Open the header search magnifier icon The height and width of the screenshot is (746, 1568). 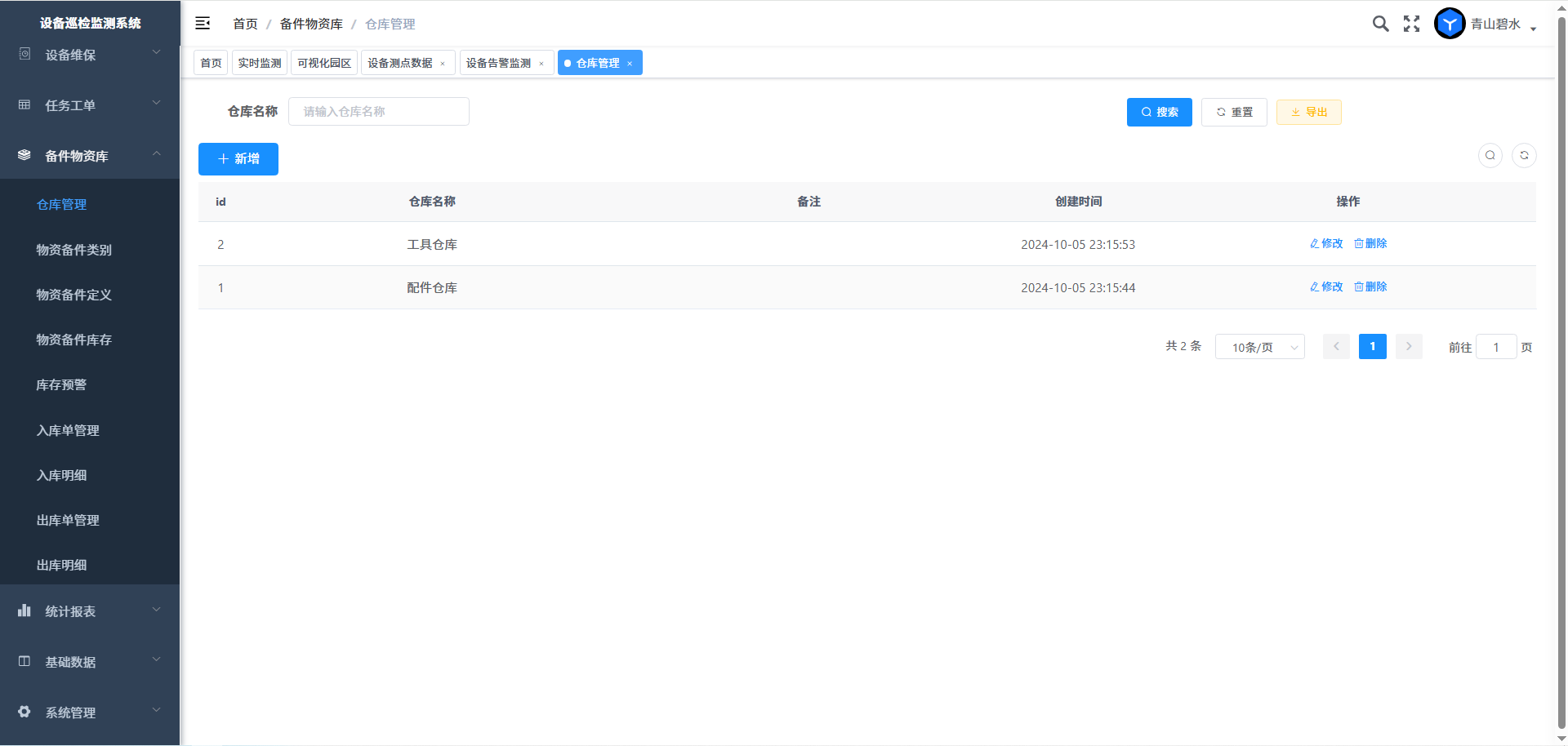(1380, 24)
